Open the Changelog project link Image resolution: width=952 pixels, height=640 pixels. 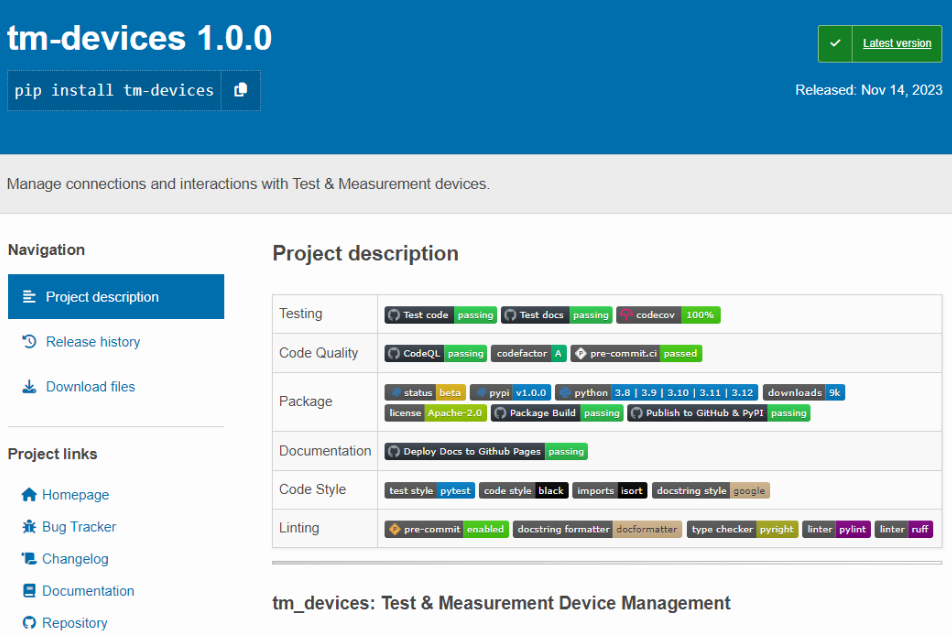pyautogui.click(x=75, y=559)
